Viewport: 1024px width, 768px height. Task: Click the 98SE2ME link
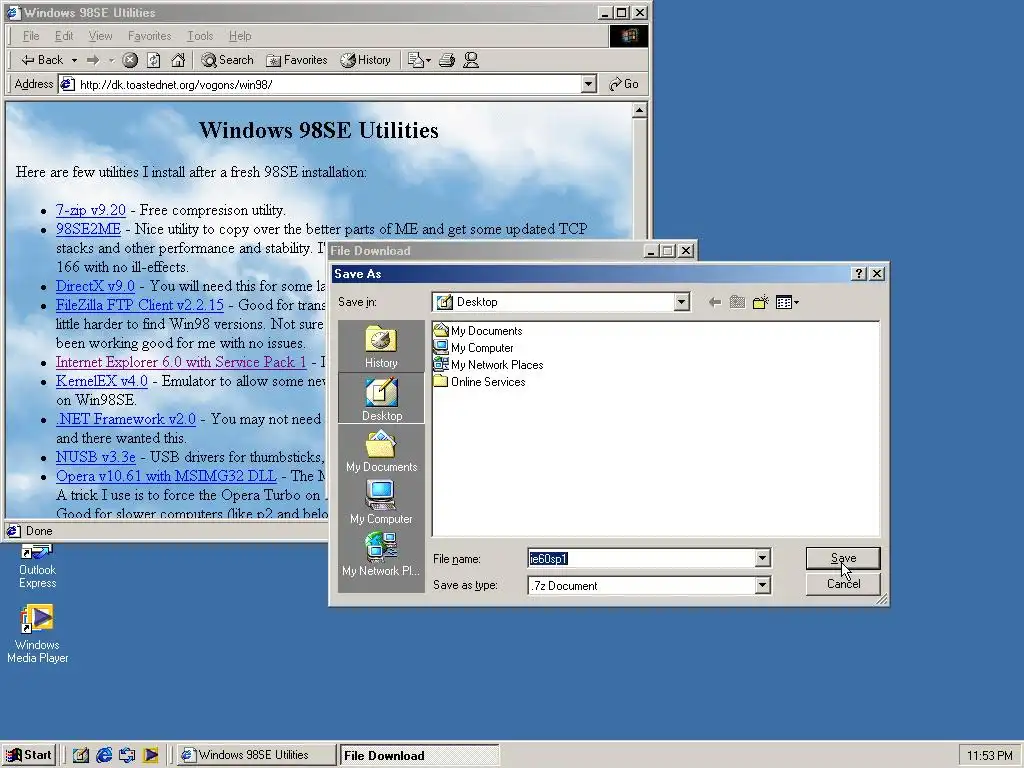88,229
